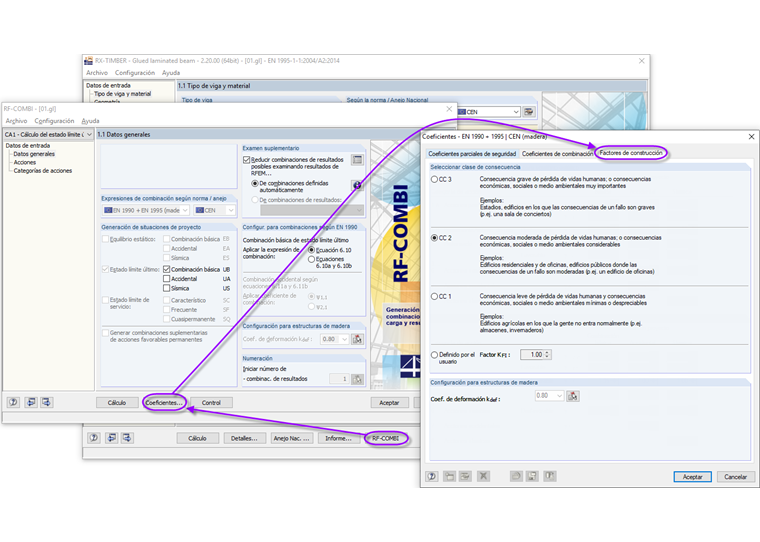Click the icon beside the results combination number field

point(358,379)
